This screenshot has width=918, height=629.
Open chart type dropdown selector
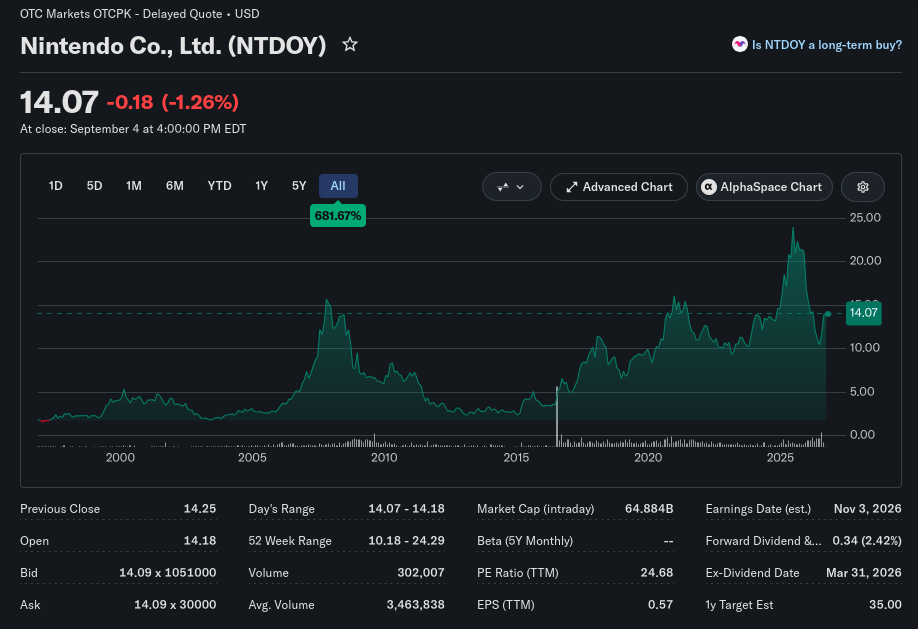511,187
